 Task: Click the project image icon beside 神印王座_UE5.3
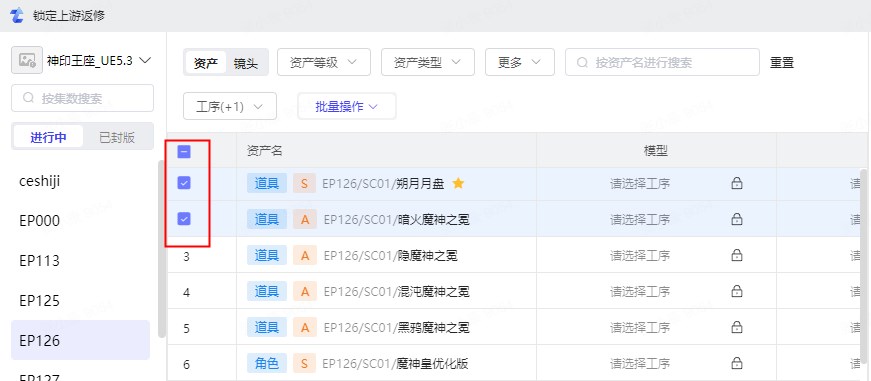[x=27, y=61]
